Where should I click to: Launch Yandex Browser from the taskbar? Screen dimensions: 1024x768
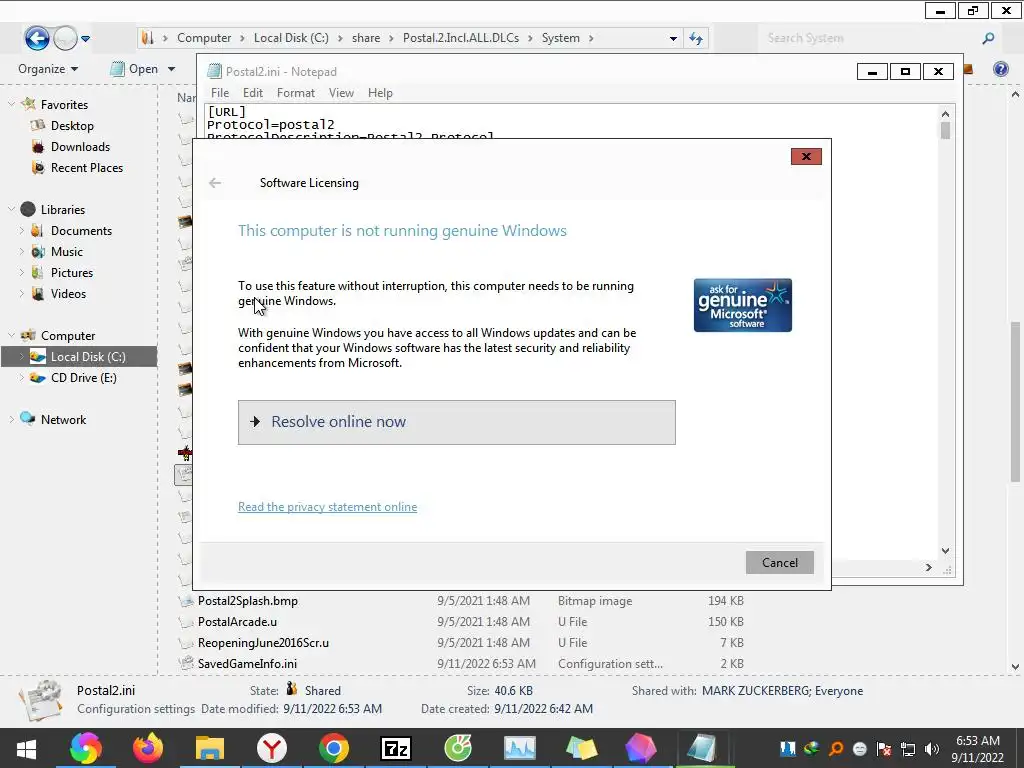click(x=272, y=748)
